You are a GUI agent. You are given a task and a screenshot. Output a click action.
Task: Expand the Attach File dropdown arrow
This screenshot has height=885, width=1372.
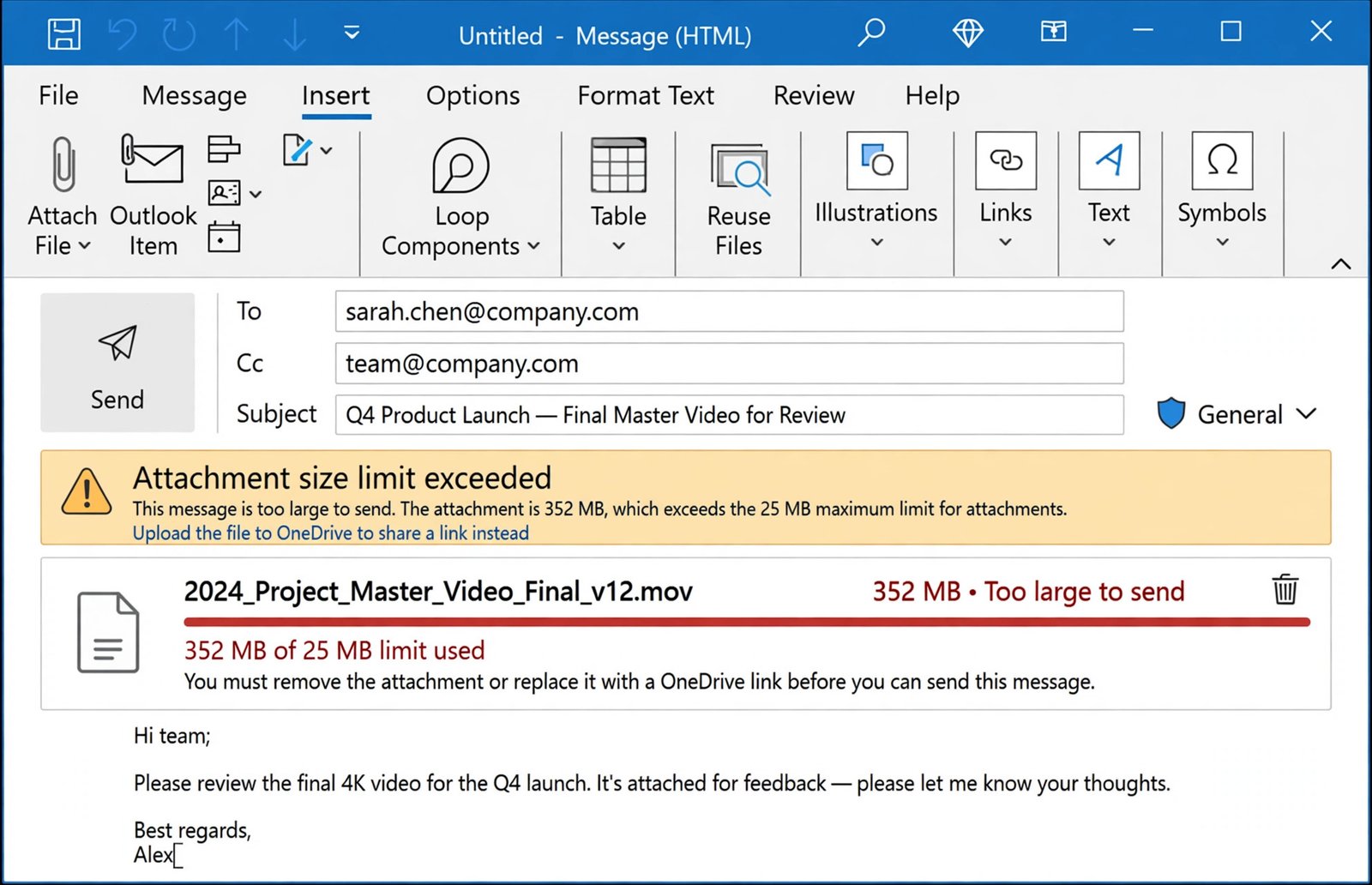(x=84, y=246)
